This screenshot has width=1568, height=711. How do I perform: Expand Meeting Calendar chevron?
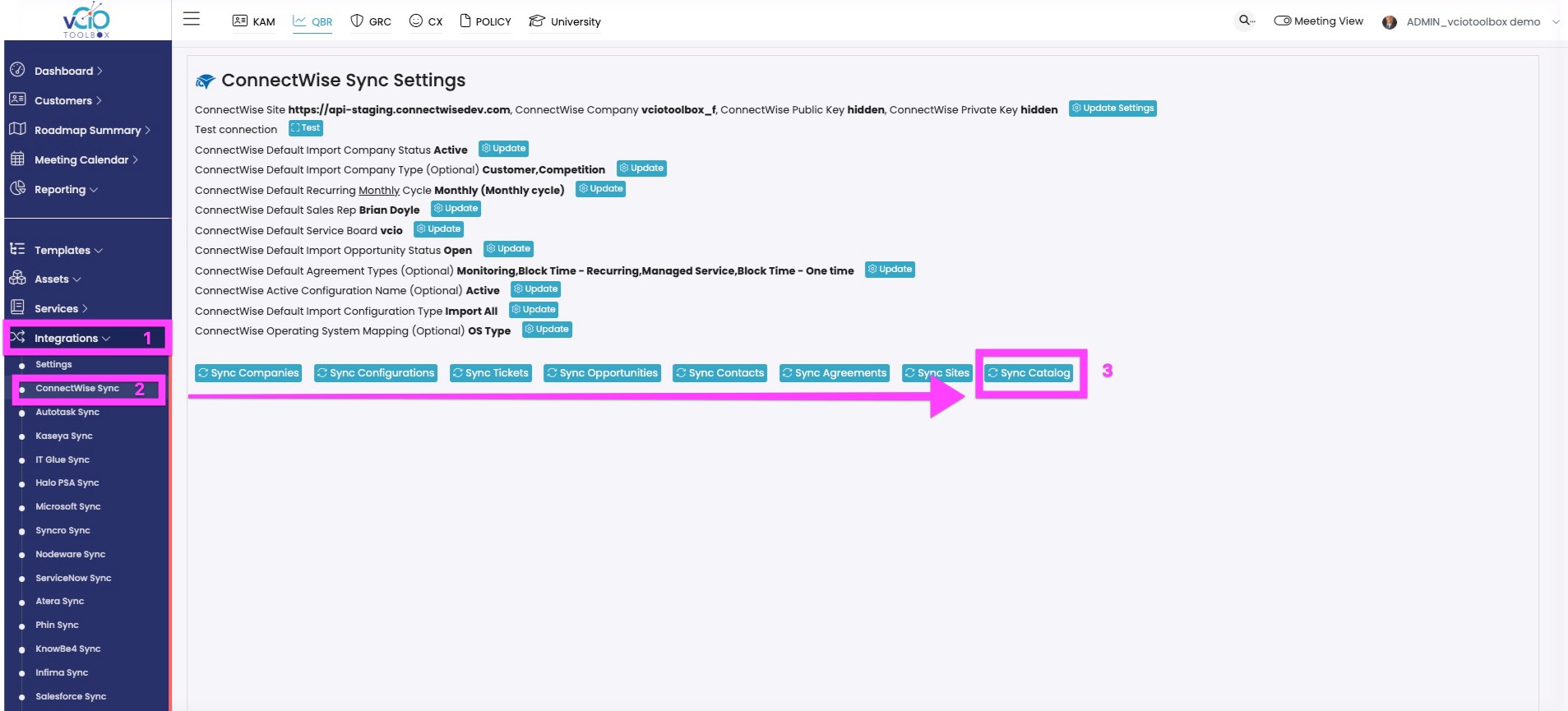tap(135, 159)
